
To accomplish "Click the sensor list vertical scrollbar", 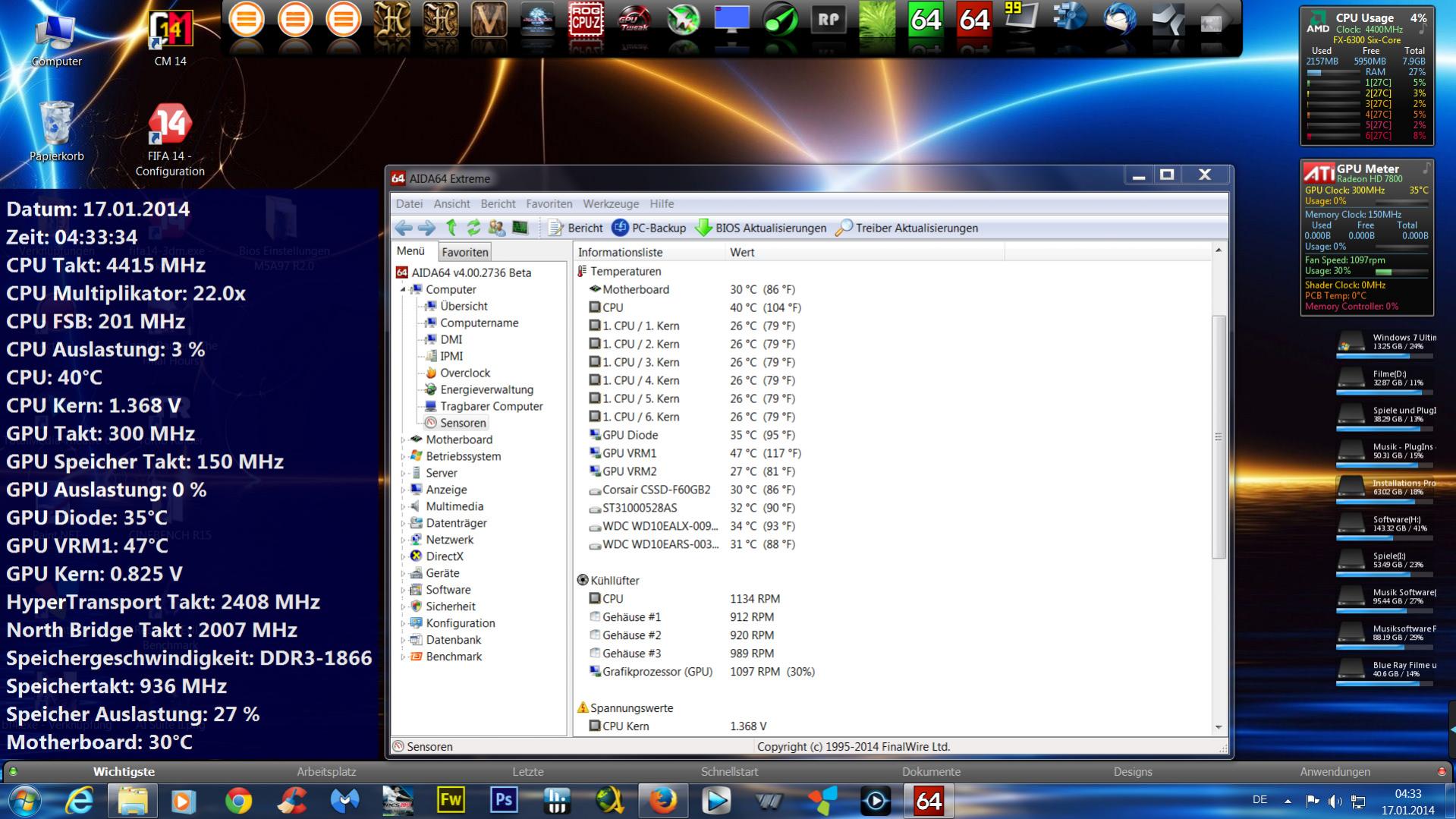I will [x=1219, y=436].
